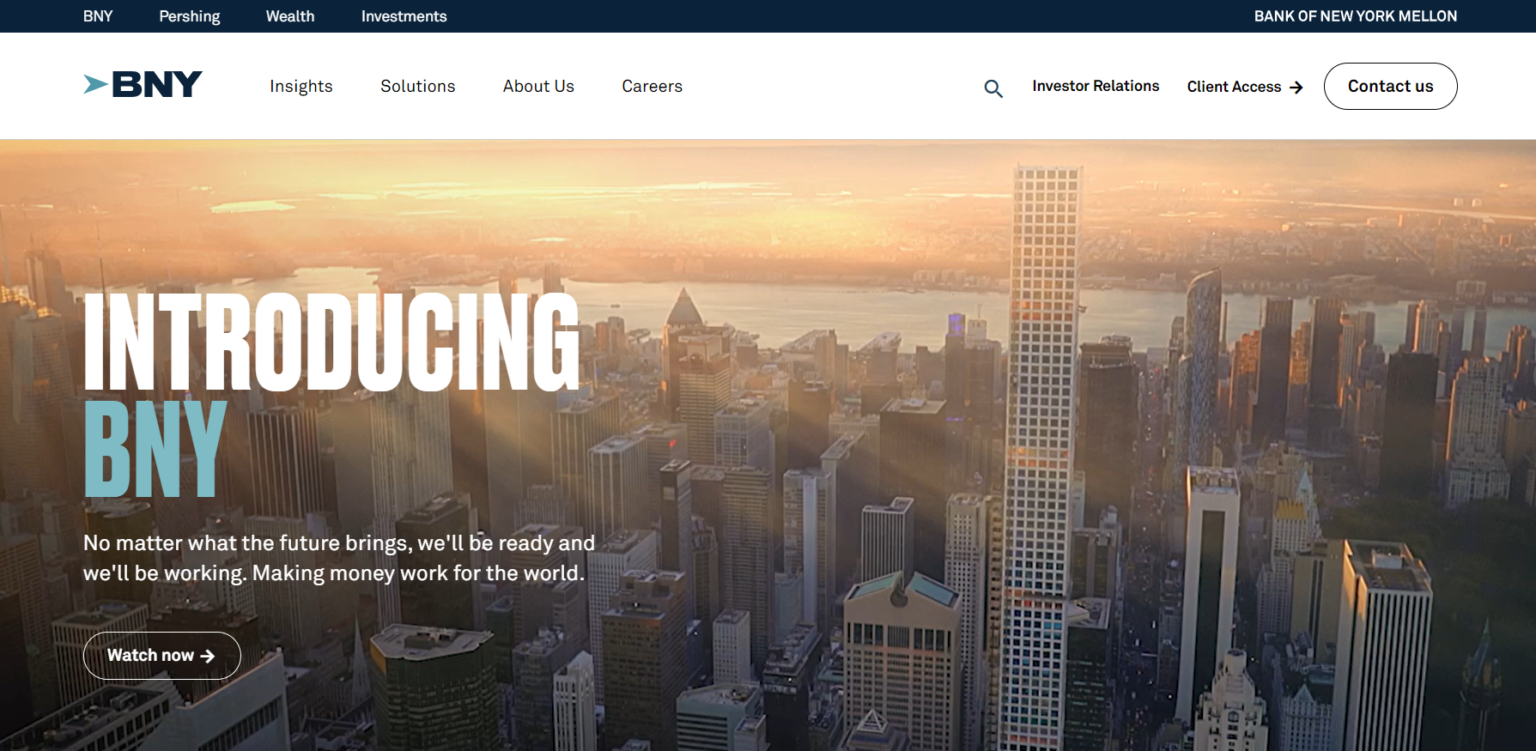The height and width of the screenshot is (751, 1536).
Task: Open the Careers navigation item
Action: pyautogui.click(x=651, y=86)
